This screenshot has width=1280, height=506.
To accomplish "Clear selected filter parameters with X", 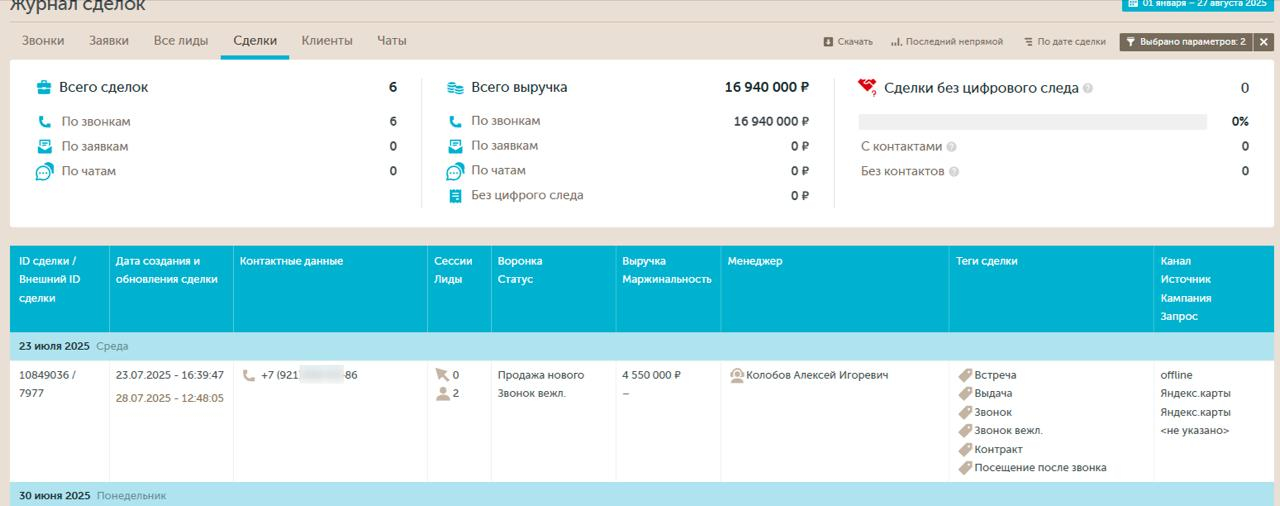I will 1264,42.
